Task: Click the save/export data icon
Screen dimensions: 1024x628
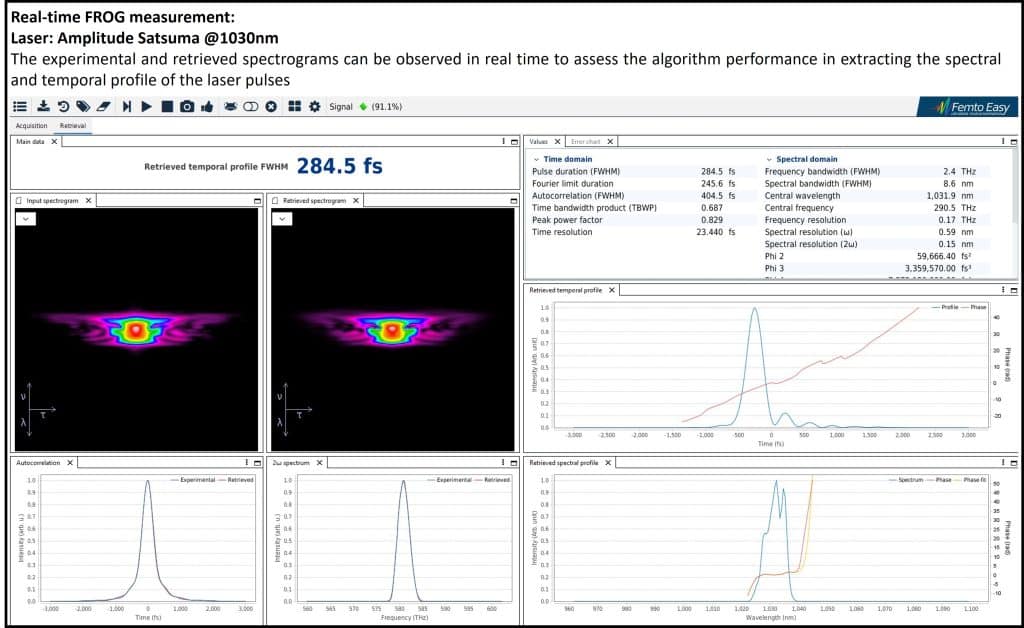Action: click(43, 106)
